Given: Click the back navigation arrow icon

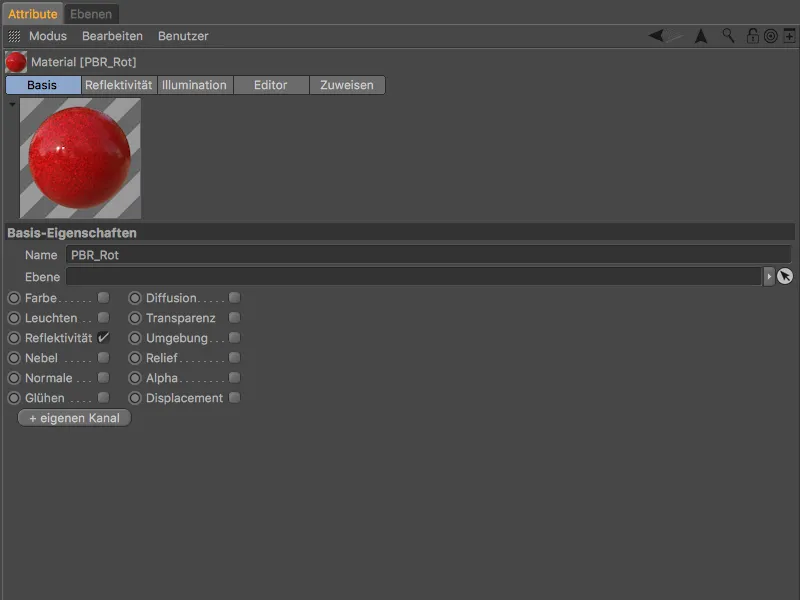Looking at the screenshot, I should (x=654, y=36).
